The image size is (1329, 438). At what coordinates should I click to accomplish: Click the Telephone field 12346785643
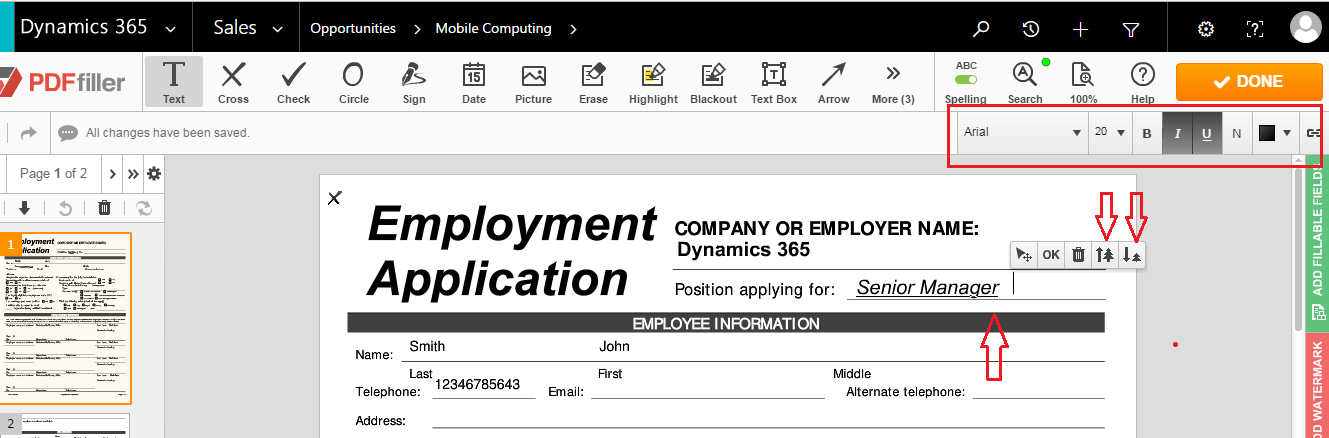tap(477, 385)
